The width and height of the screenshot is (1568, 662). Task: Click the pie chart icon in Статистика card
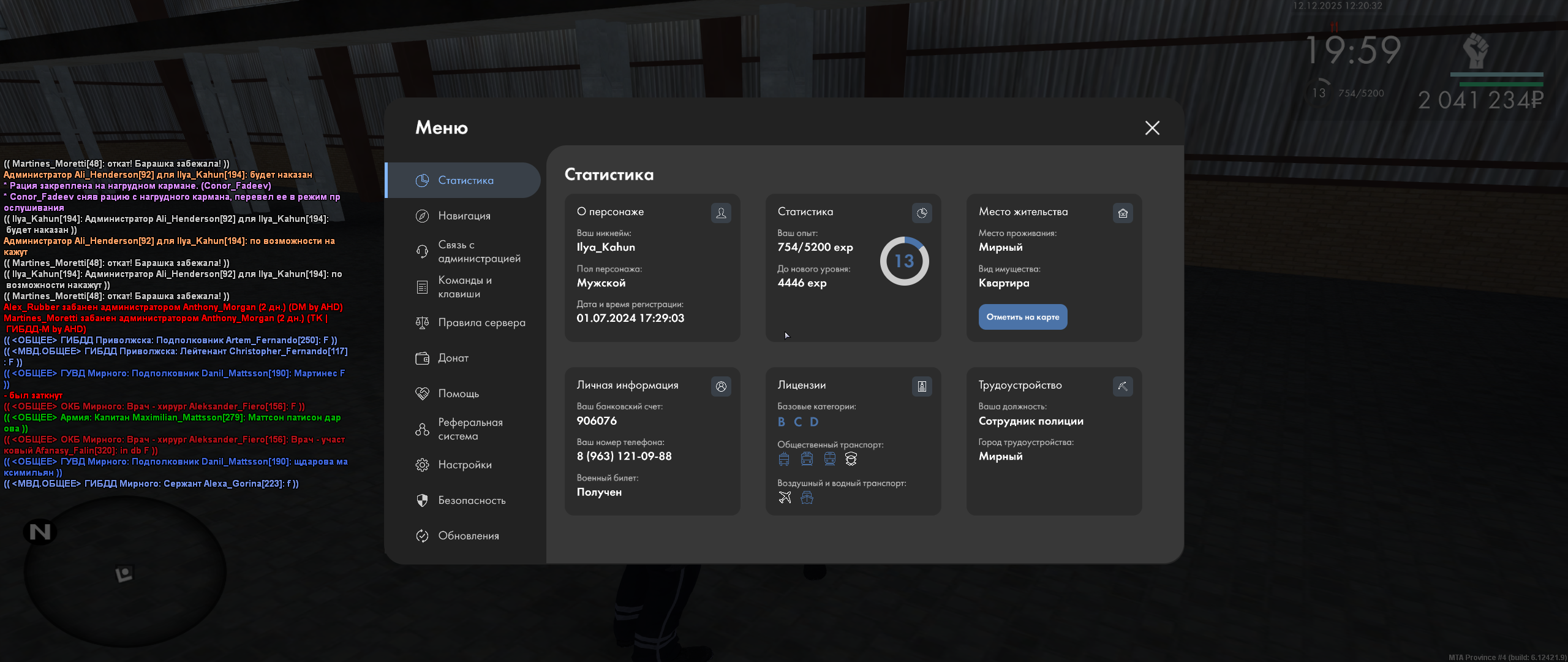point(922,213)
